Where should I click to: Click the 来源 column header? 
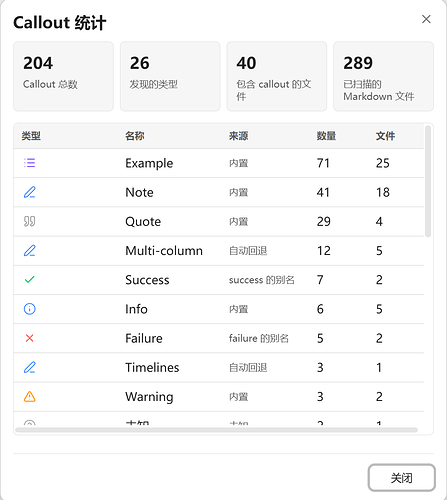point(238,136)
